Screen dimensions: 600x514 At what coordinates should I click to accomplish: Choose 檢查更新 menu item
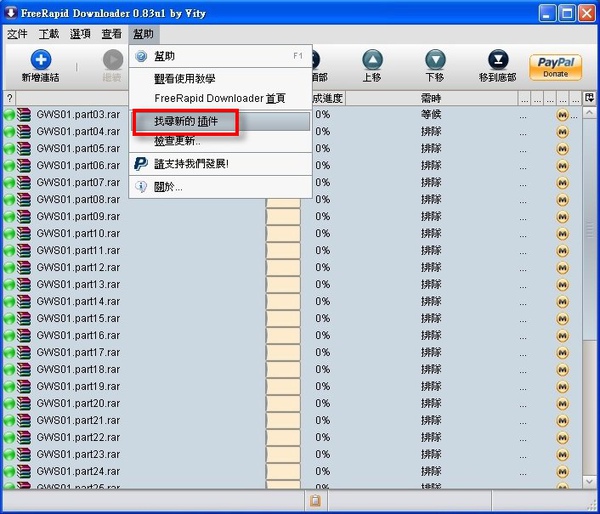pos(220,141)
